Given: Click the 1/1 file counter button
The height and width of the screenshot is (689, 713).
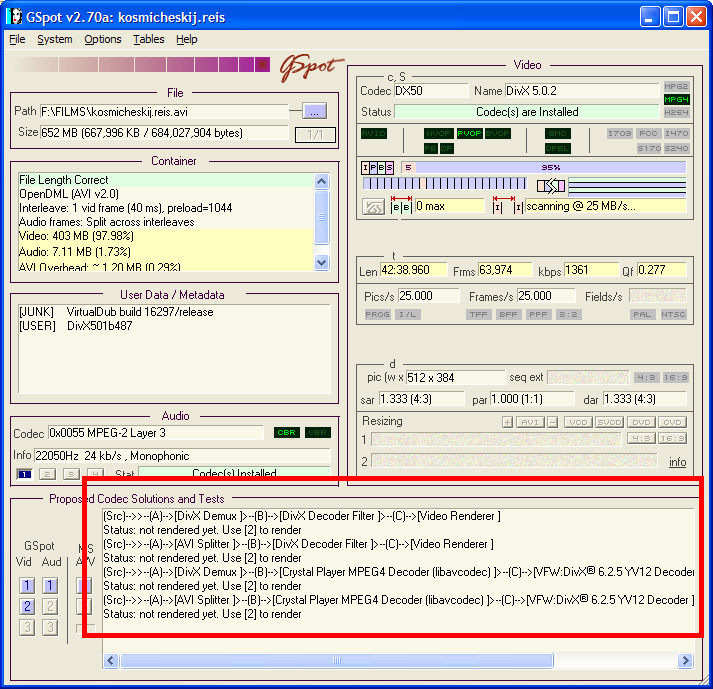Looking at the screenshot, I should point(315,135).
